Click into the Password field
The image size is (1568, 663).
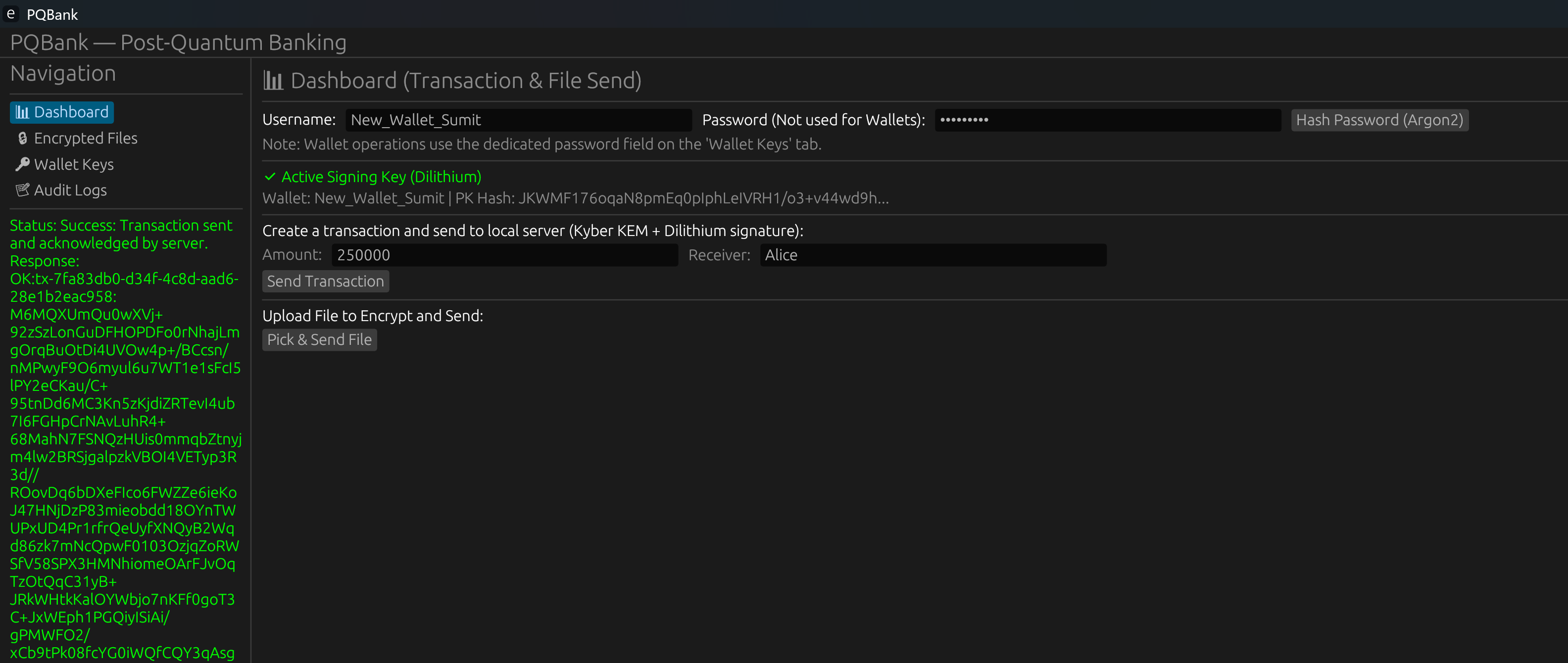(1107, 120)
